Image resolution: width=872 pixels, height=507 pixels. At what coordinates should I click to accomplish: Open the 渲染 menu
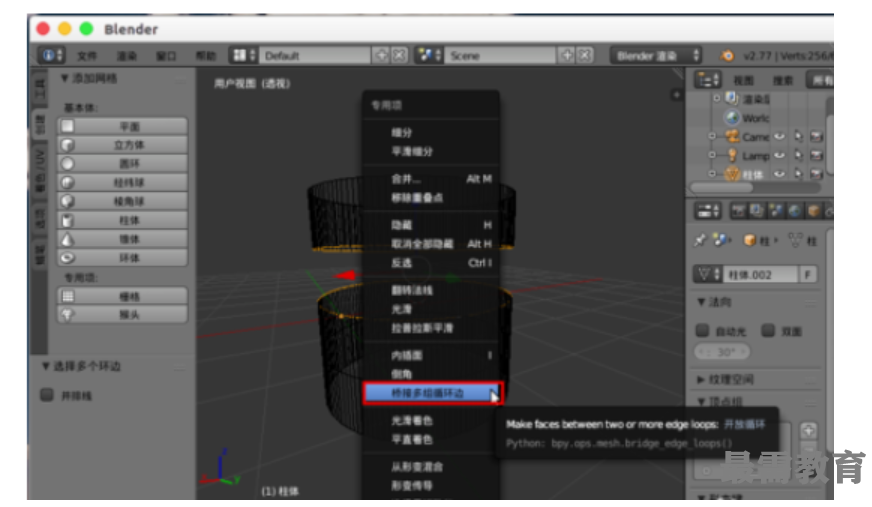[x=126, y=56]
